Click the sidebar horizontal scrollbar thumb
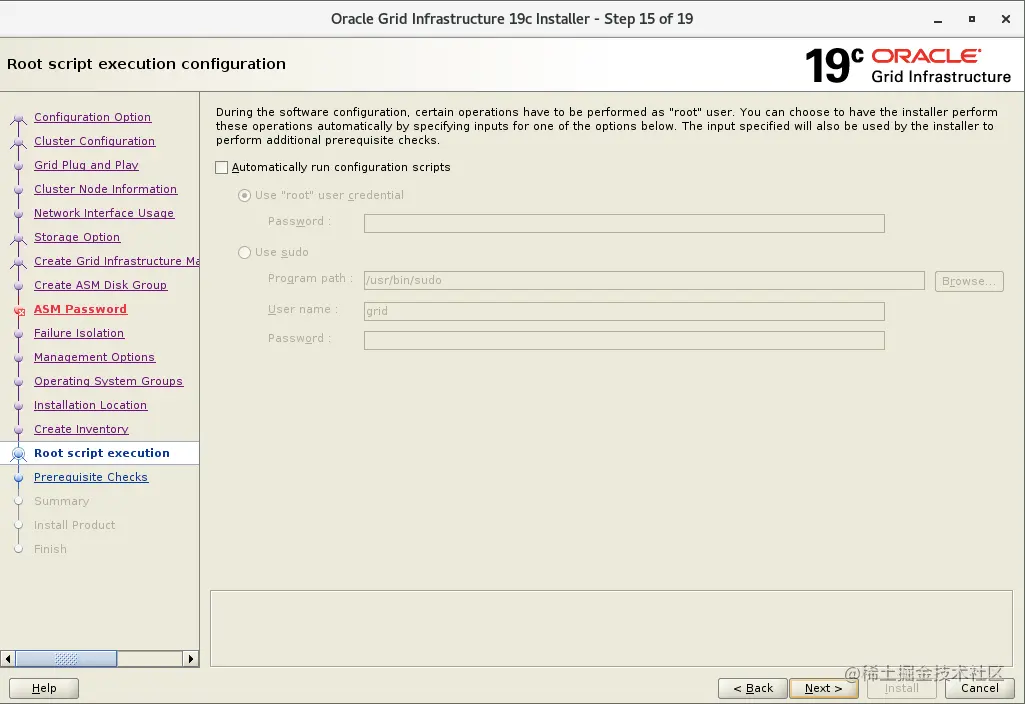This screenshot has width=1025, height=704. coord(66,659)
